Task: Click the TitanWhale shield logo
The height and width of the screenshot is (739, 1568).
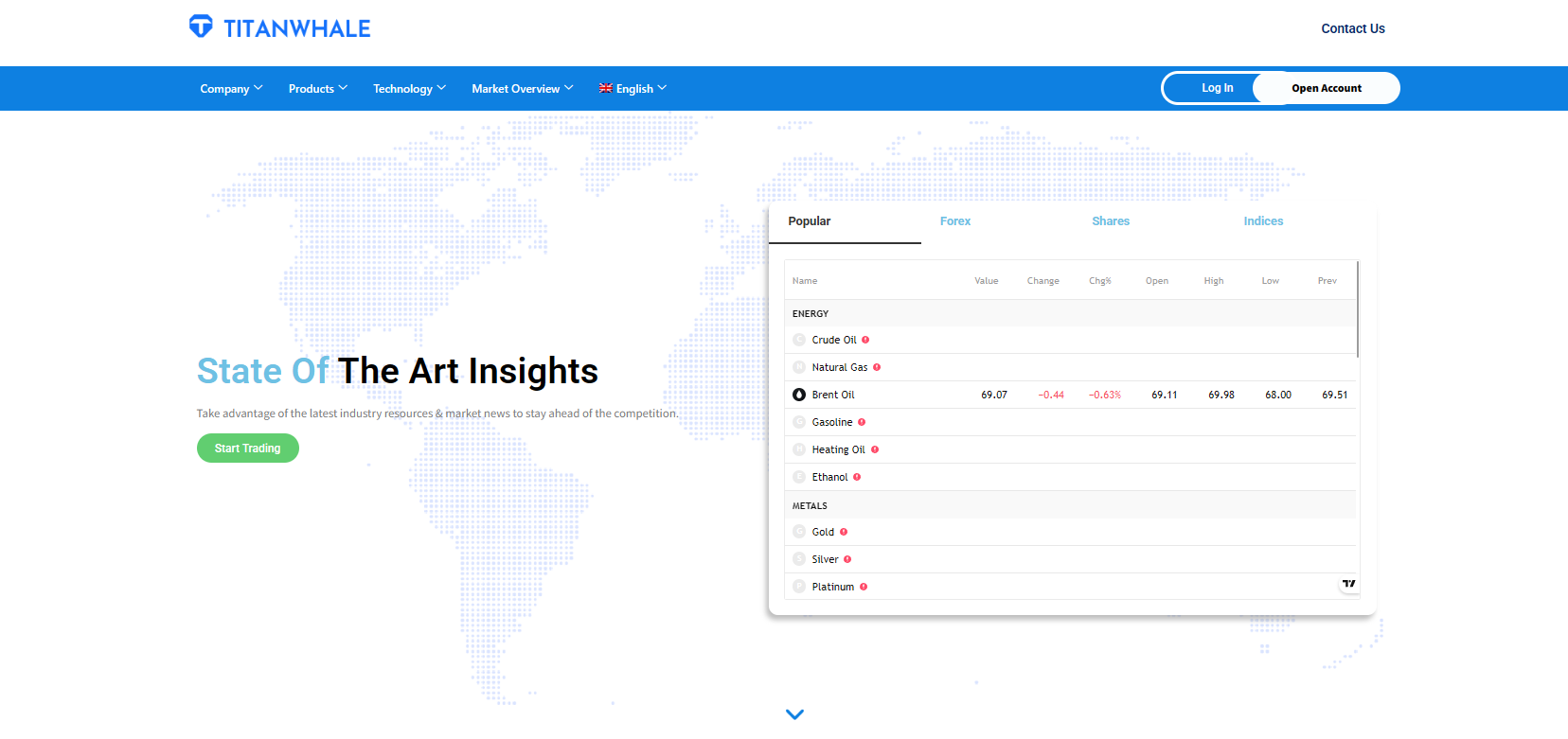Action: (201, 26)
